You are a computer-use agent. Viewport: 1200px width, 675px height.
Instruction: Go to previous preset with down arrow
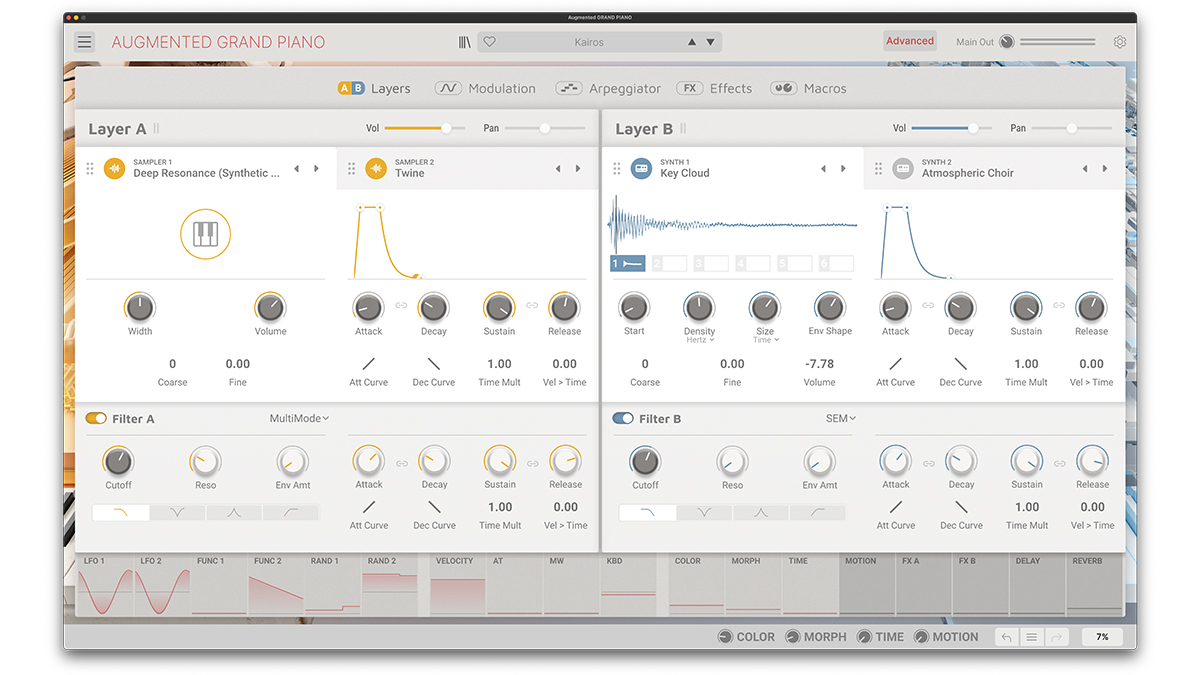710,42
